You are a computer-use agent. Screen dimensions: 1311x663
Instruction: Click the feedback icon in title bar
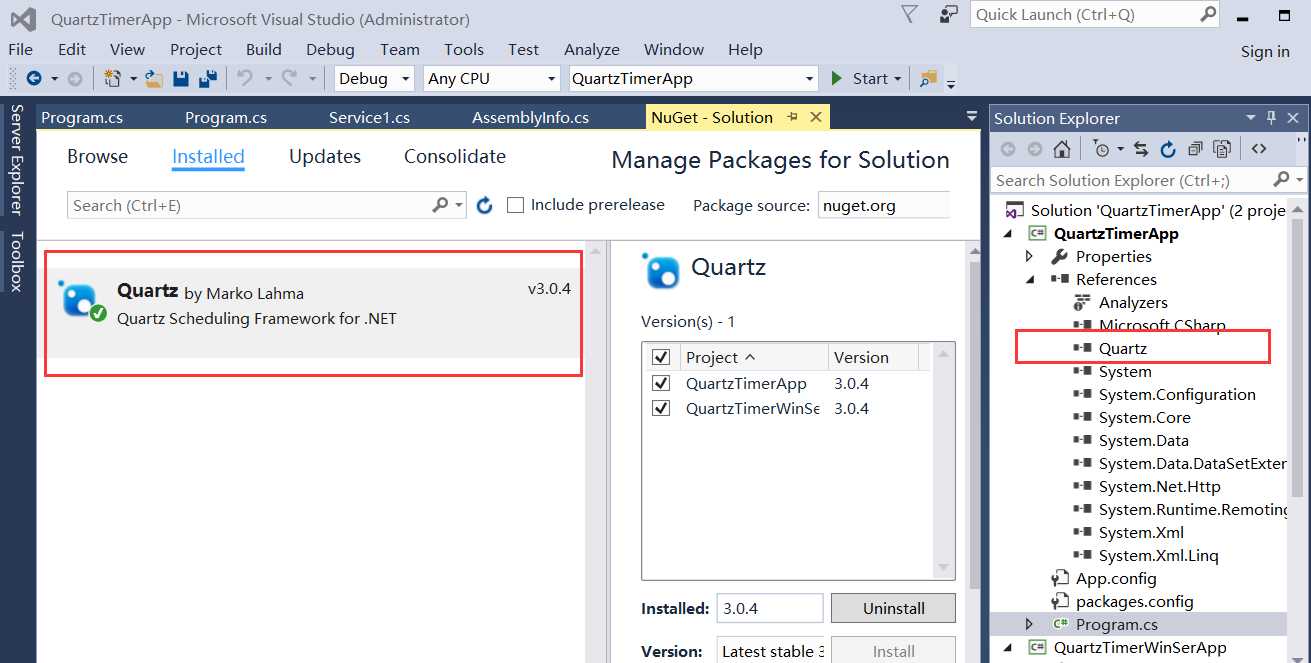[x=949, y=14]
